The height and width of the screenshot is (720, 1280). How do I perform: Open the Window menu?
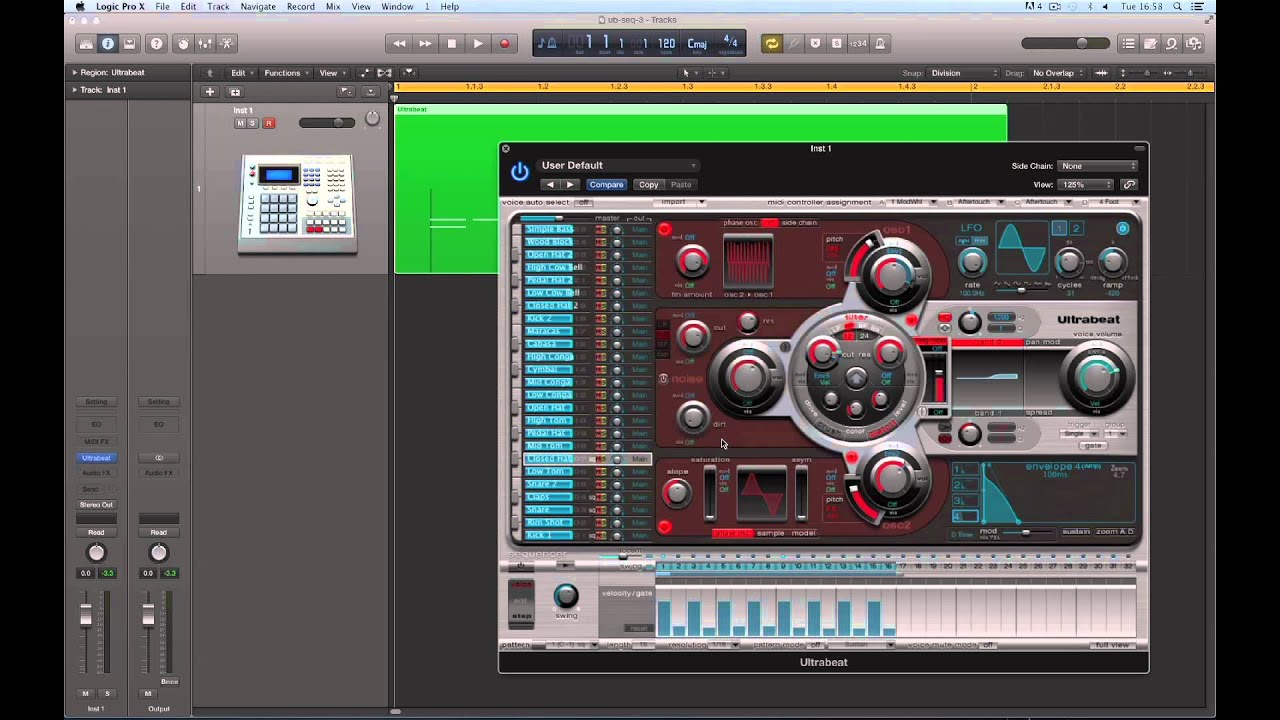pos(397,7)
